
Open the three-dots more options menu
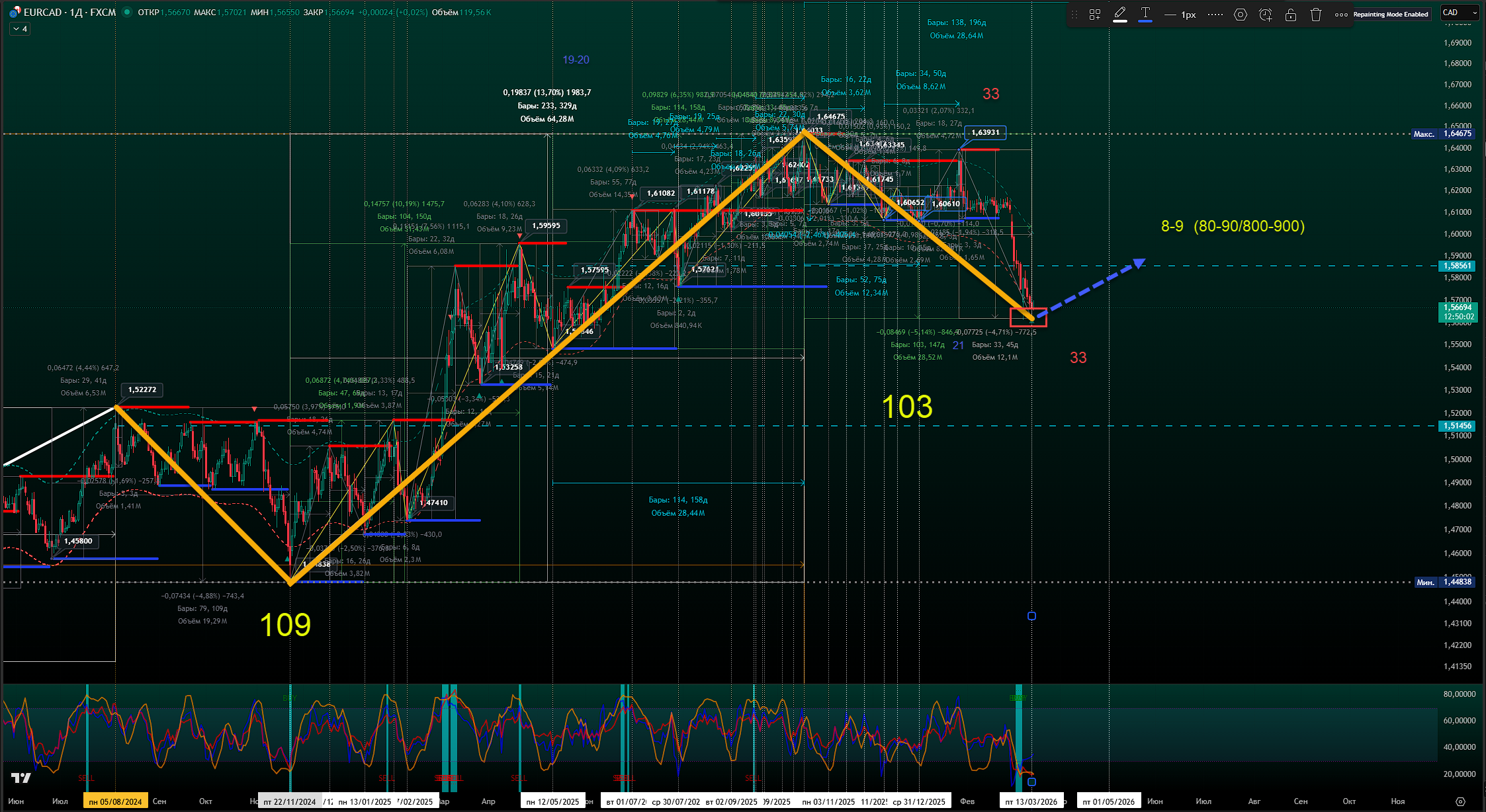1341,15
